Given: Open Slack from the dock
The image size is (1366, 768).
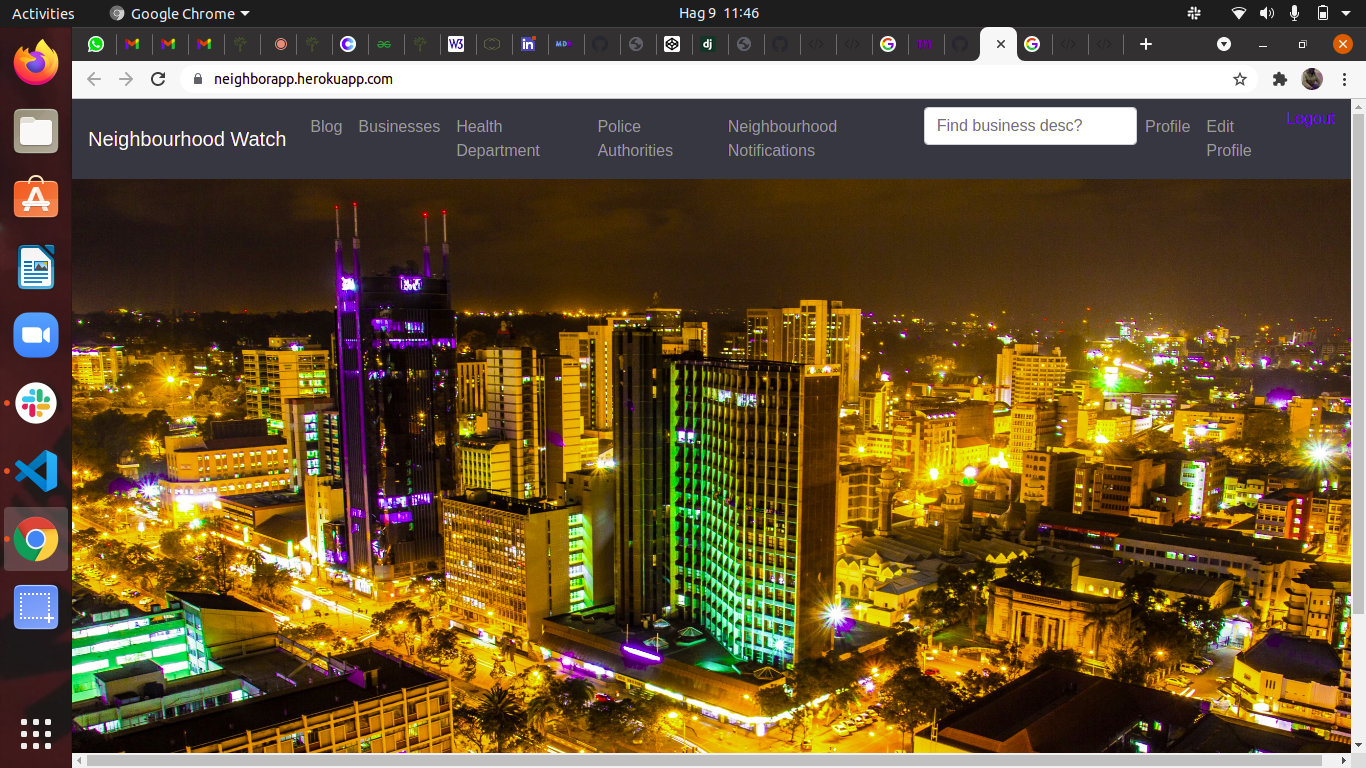Looking at the screenshot, I should coord(36,403).
